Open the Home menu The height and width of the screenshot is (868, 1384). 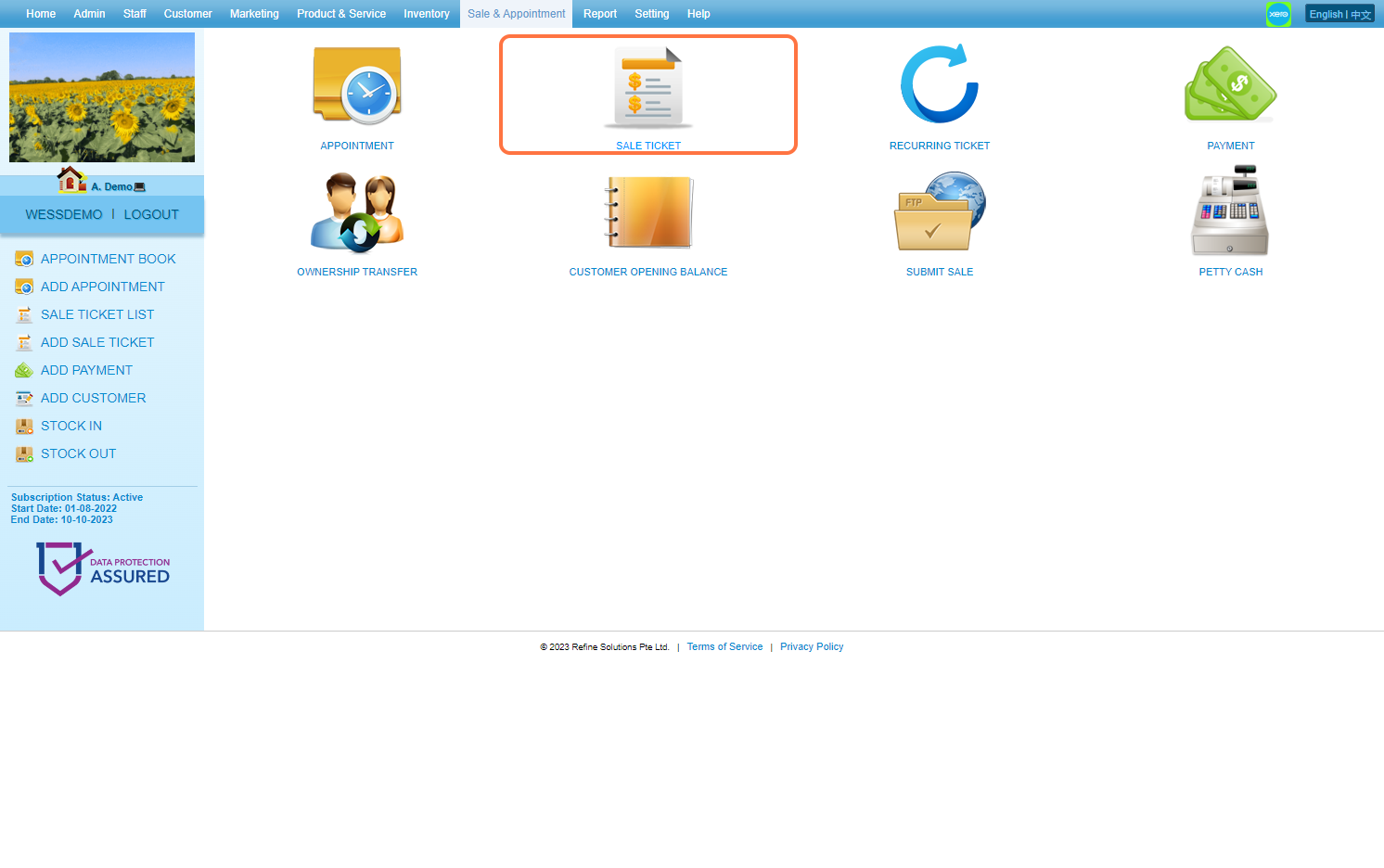[x=41, y=14]
